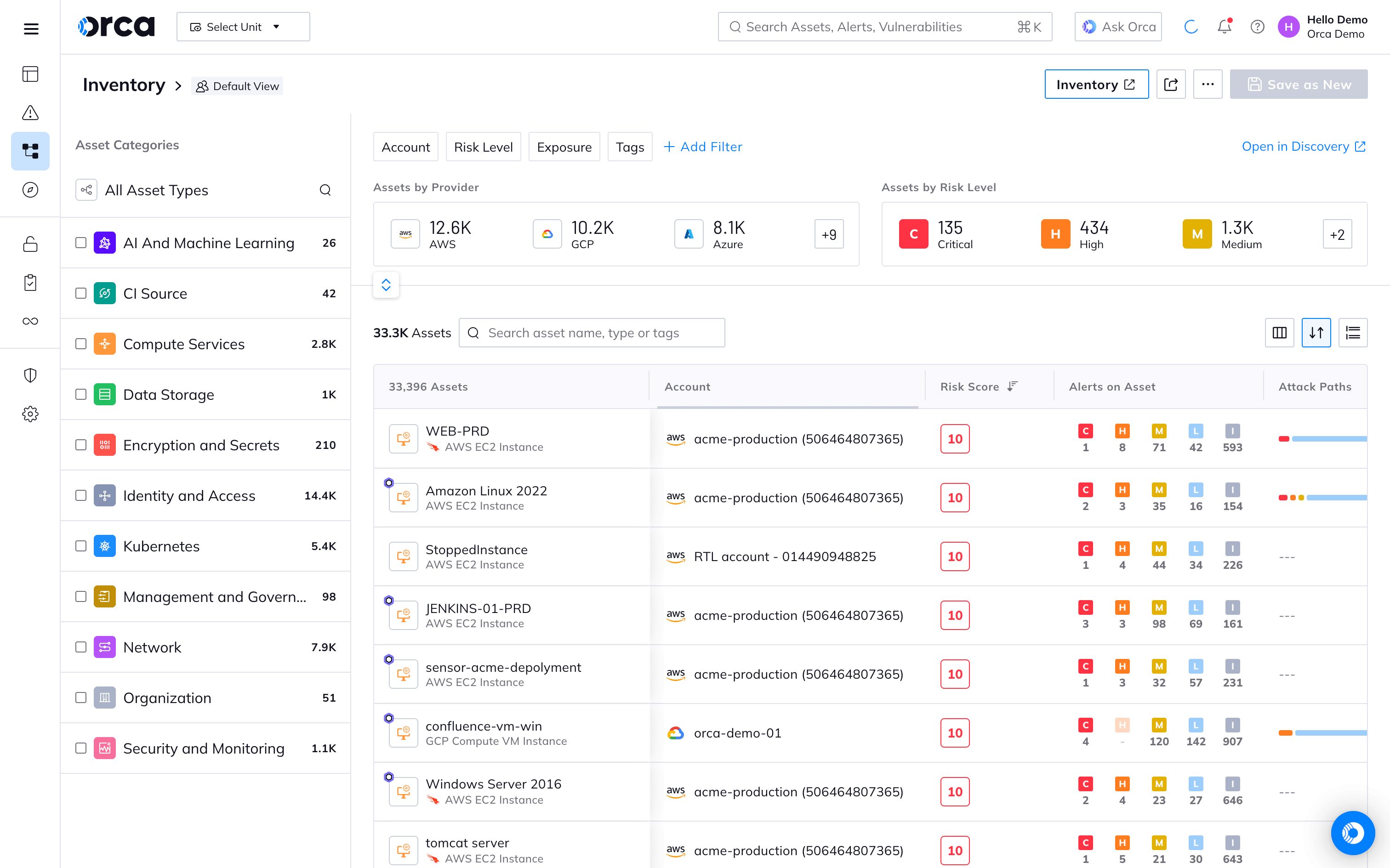Click the sort arrows icon button
Viewport: 1390px width, 868px height.
[1316, 332]
